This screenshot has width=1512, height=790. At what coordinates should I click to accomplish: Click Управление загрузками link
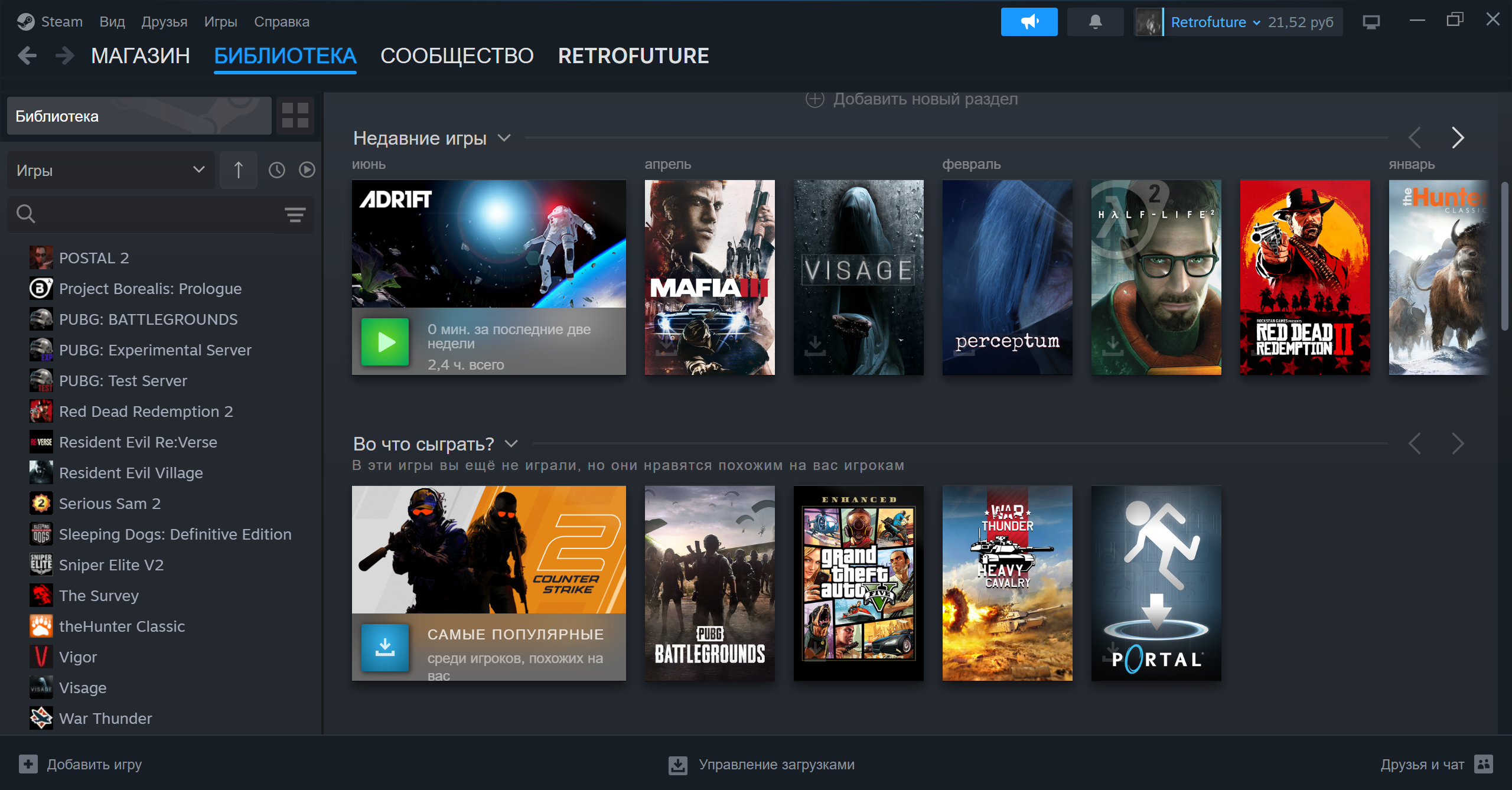[777, 765]
